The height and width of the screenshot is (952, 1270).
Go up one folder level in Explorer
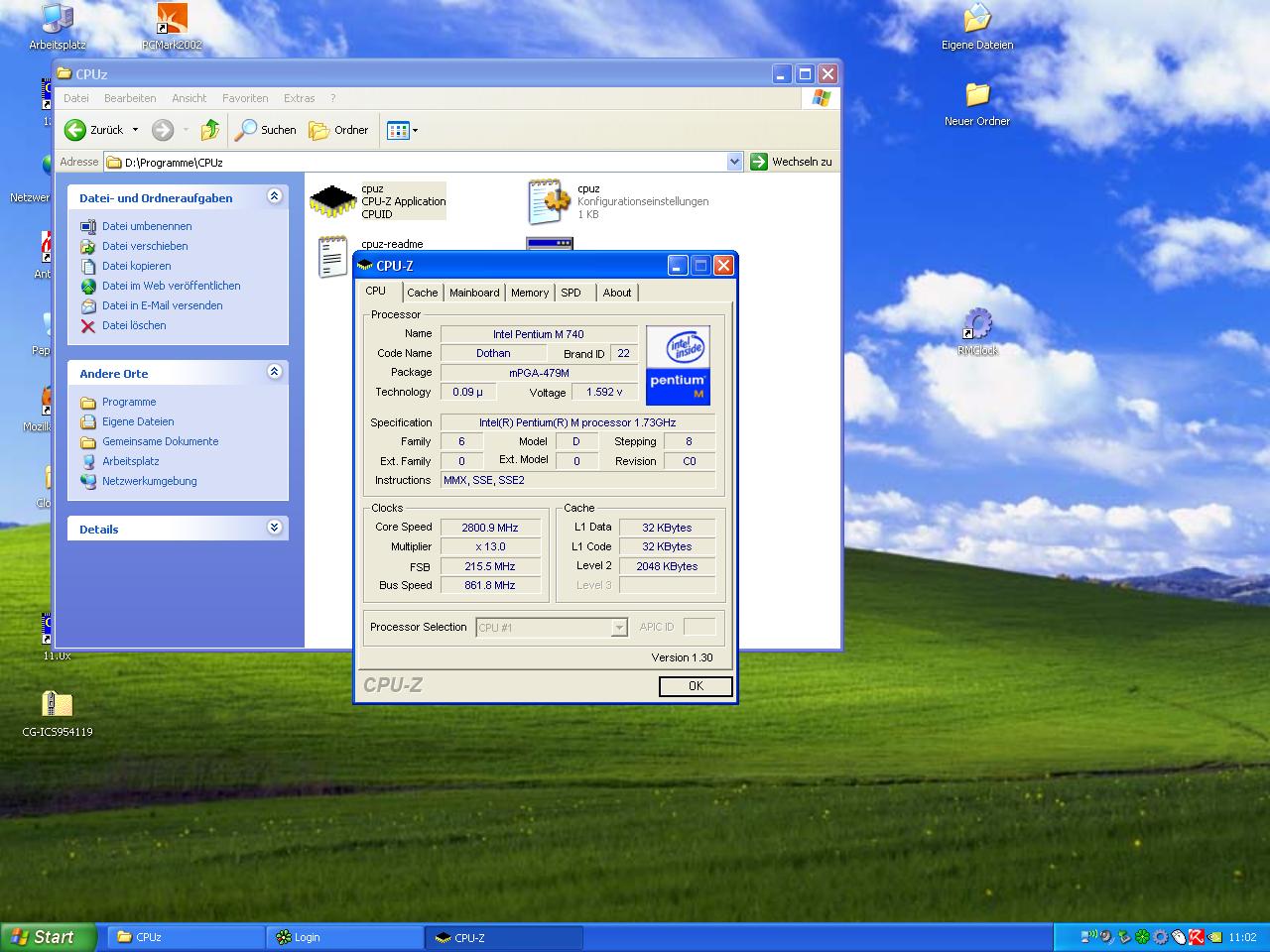pyautogui.click(x=209, y=130)
